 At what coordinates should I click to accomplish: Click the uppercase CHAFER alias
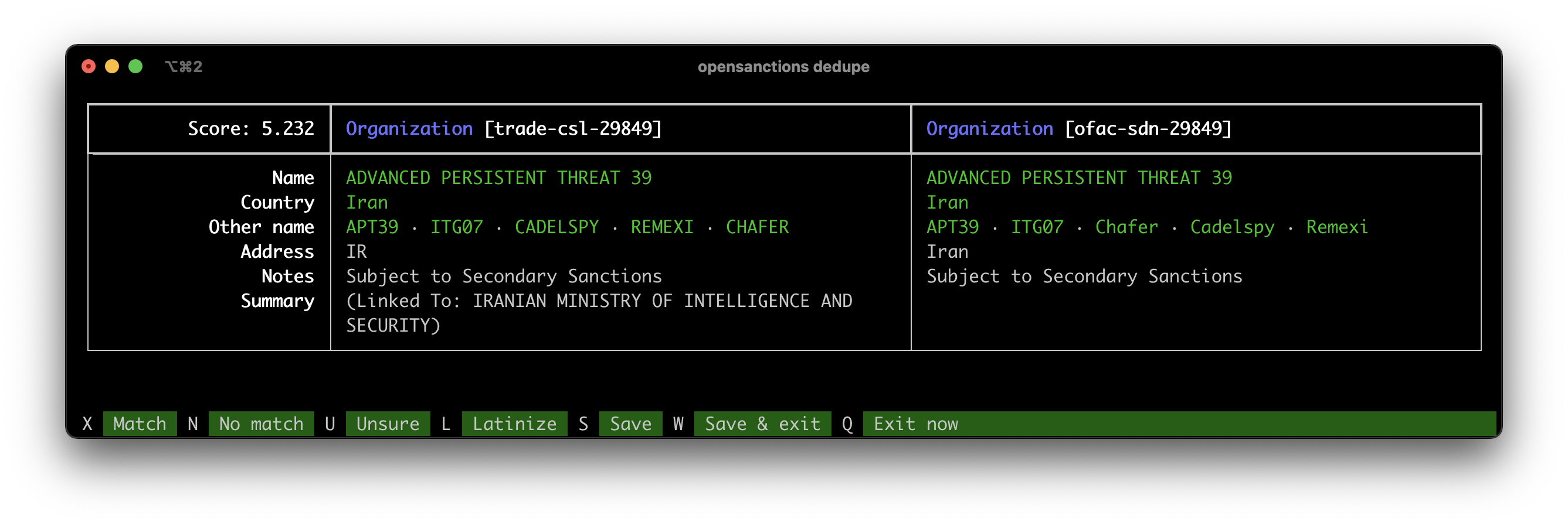[x=757, y=227]
